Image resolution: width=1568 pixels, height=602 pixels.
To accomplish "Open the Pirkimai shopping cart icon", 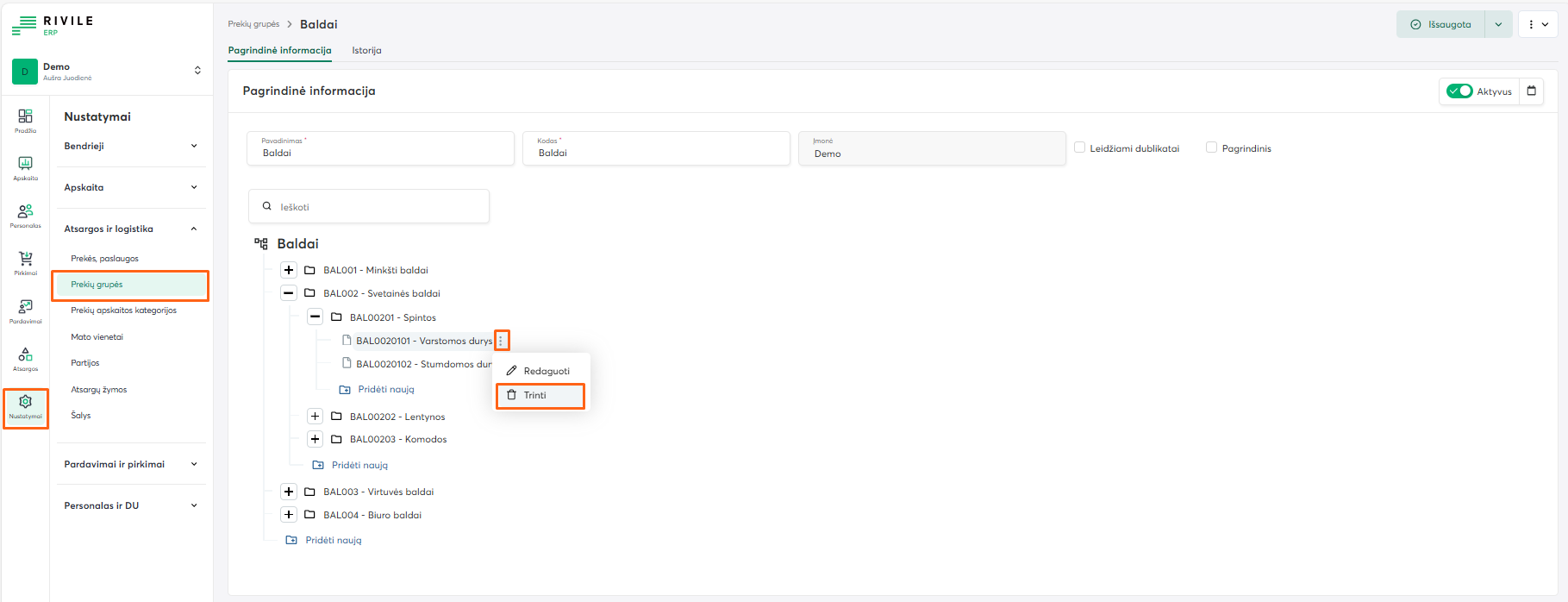I will pos(25,261).
